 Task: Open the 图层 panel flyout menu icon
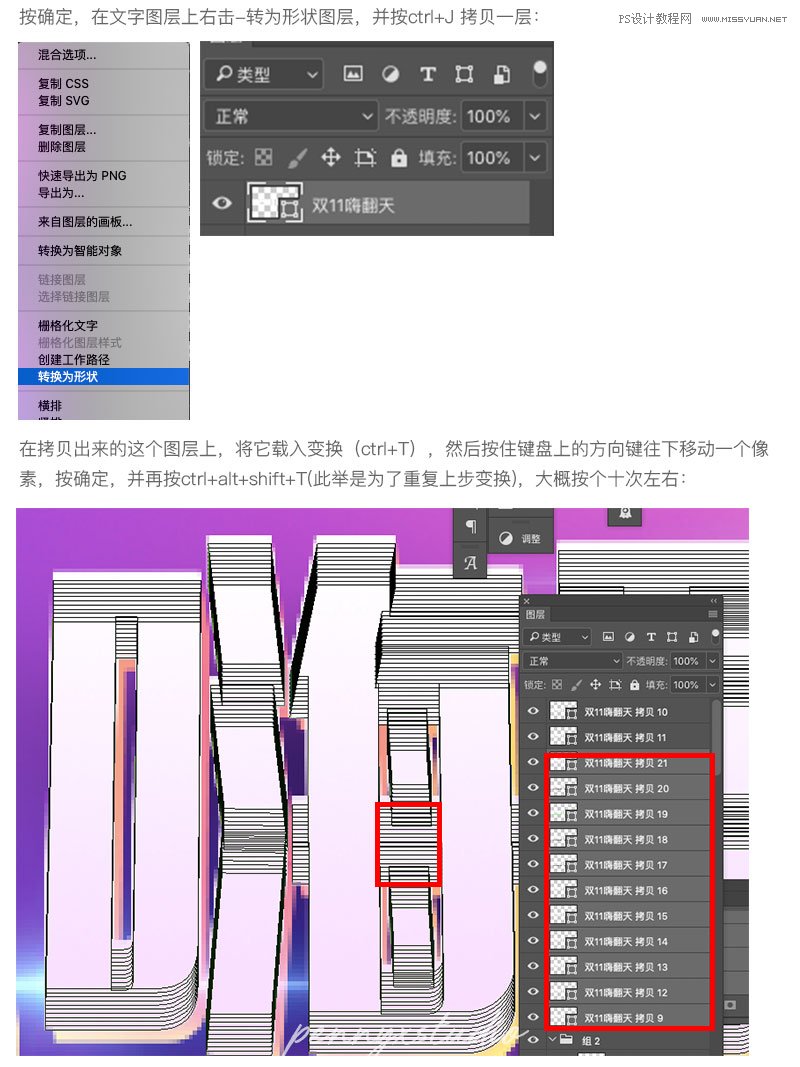point(712,614)
